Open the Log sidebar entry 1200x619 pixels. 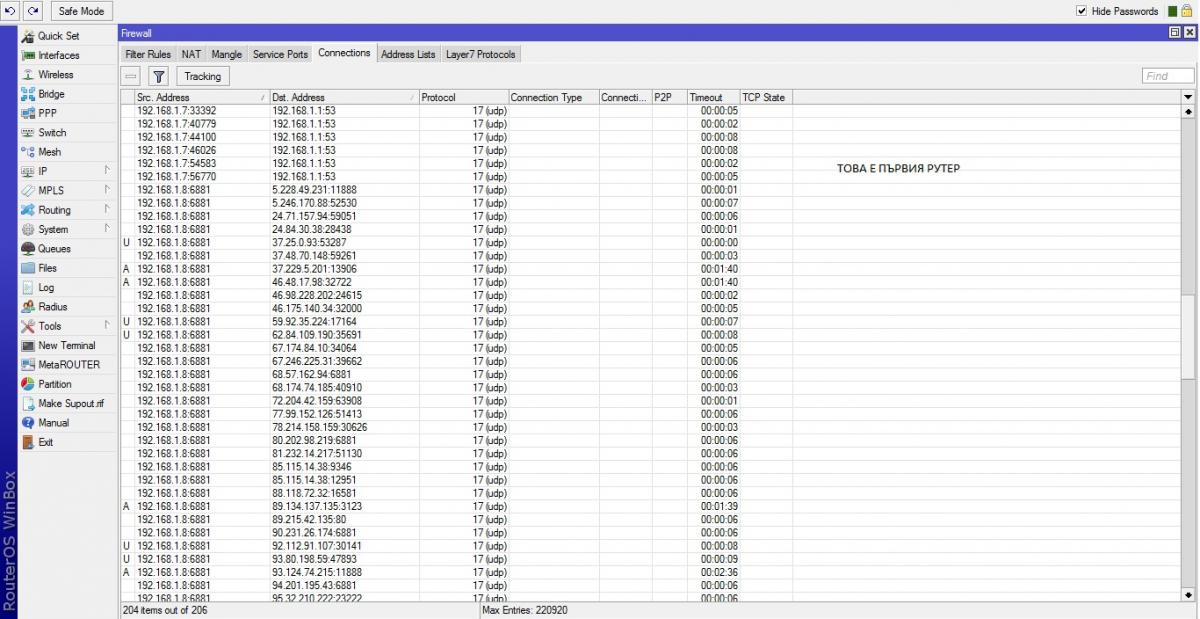46,288
